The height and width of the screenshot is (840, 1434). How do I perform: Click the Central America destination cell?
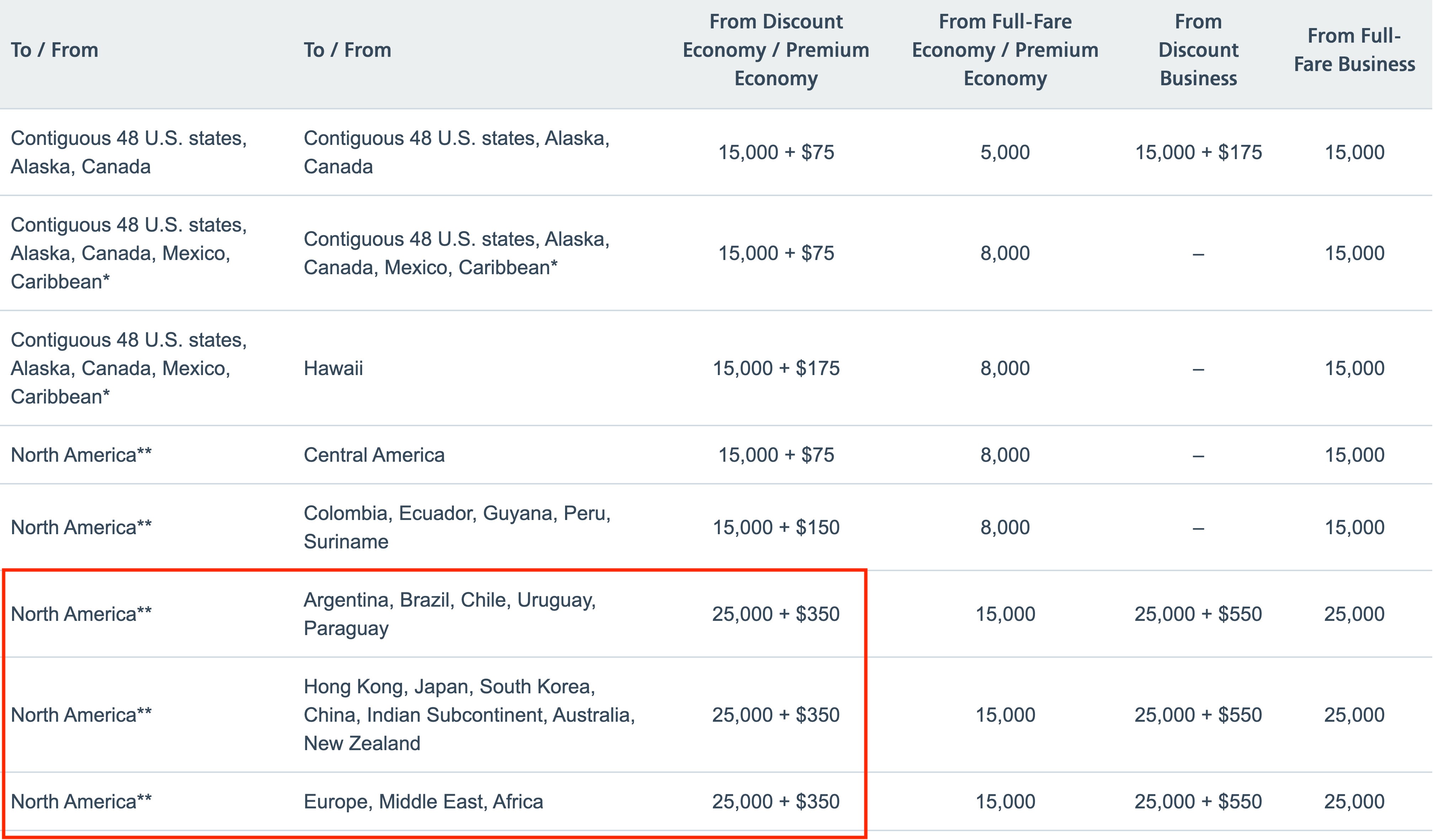374,455
